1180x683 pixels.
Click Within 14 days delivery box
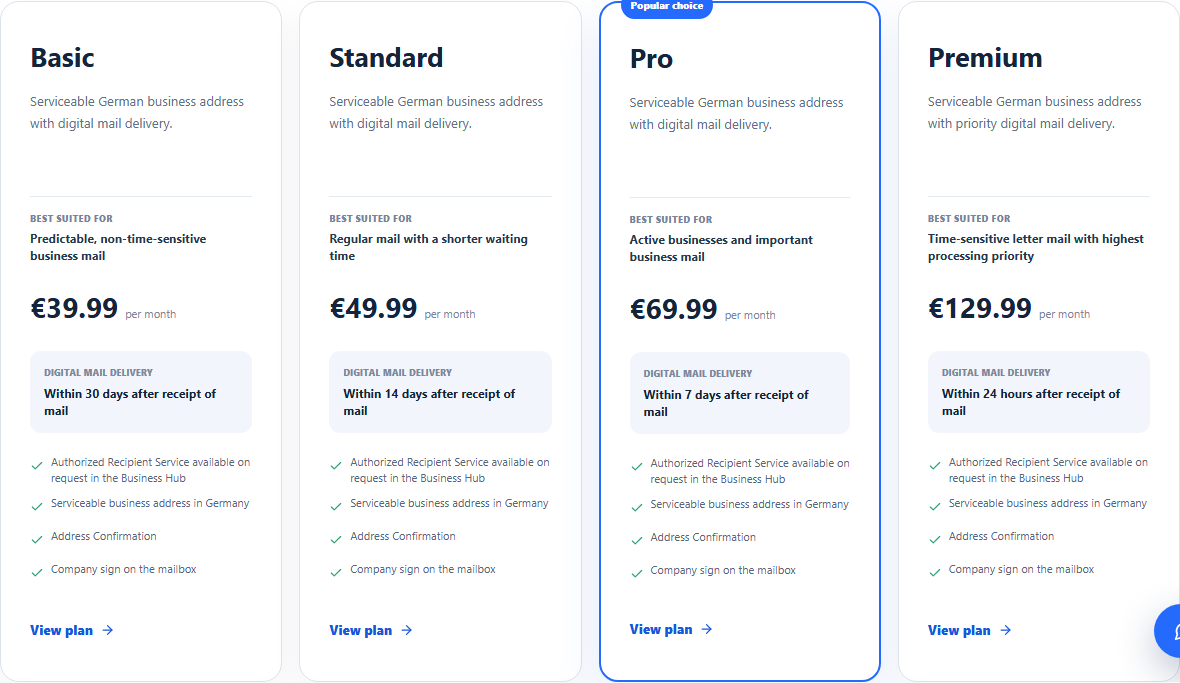pos(440,392)
